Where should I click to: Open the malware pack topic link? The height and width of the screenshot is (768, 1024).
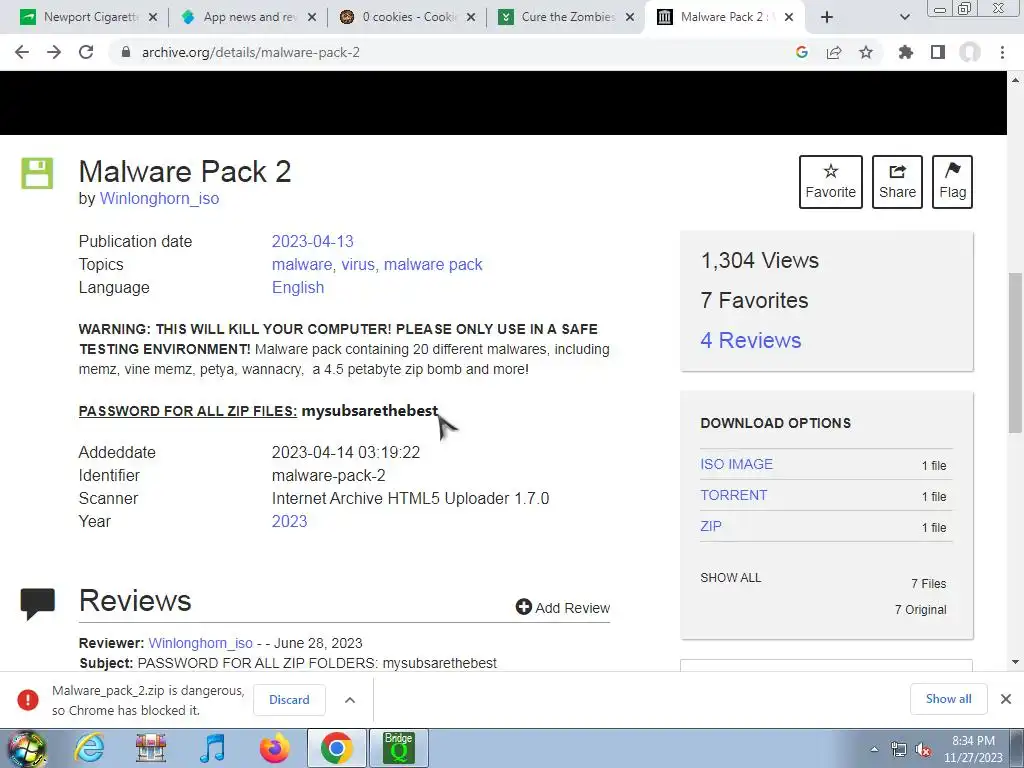pyautogui.click(x=433, y=264)
